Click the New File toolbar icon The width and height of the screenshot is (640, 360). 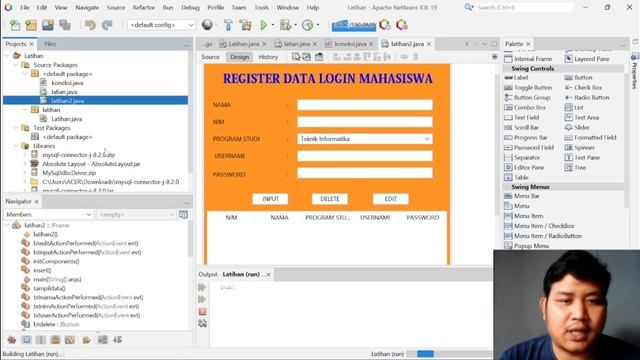coord(15,25)
